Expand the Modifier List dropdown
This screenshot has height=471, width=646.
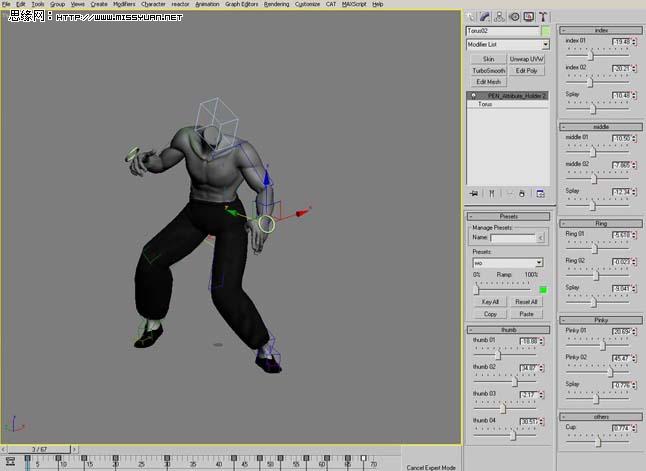(x=545, y=45)
